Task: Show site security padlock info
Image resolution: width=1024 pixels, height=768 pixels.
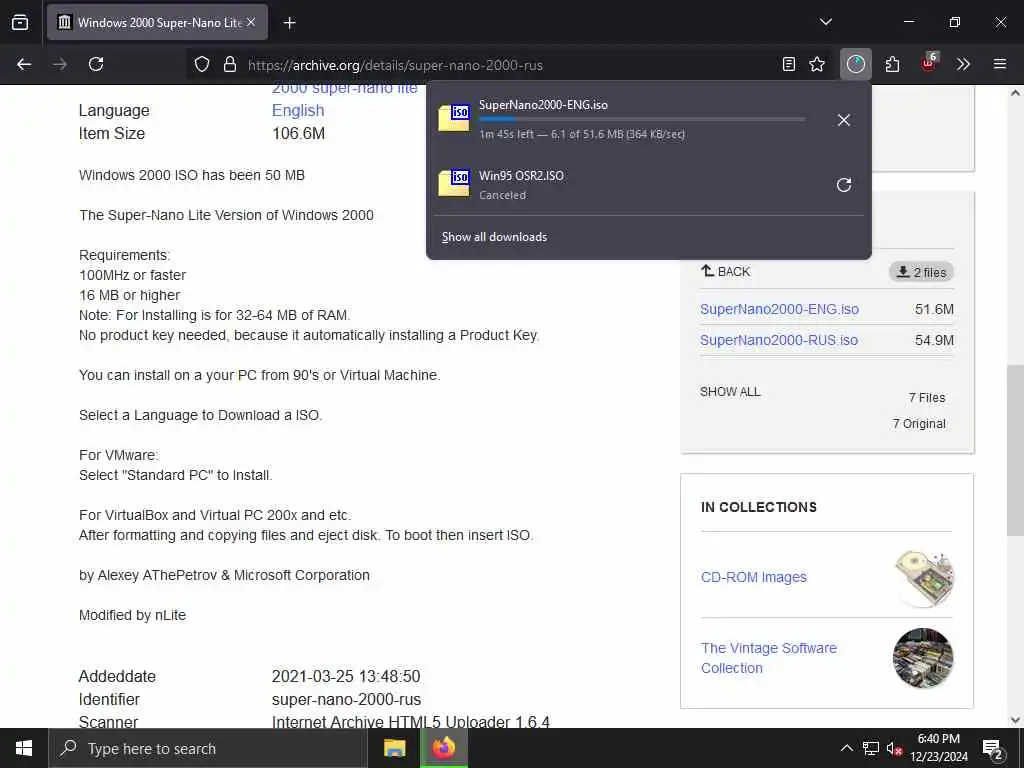Action: coord(229,64)
